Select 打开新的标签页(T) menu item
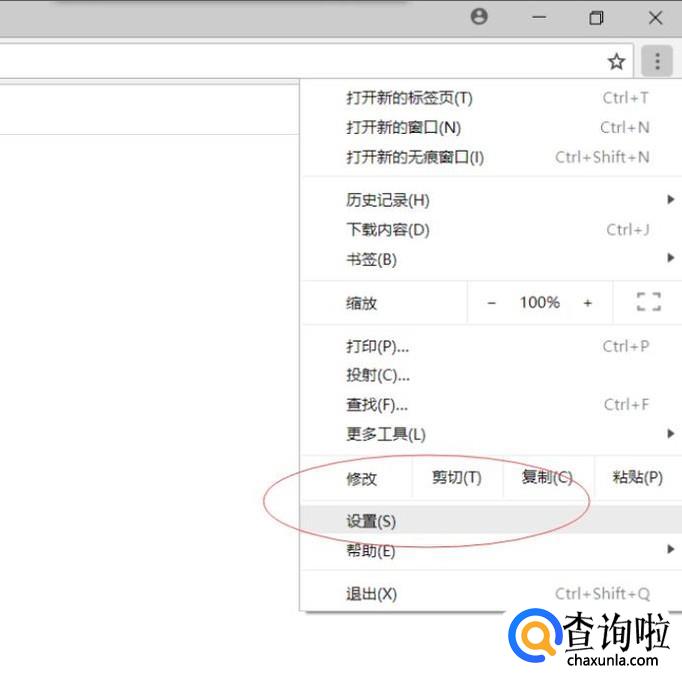Screen dimensions: 682x691 (x=409, y=98)
